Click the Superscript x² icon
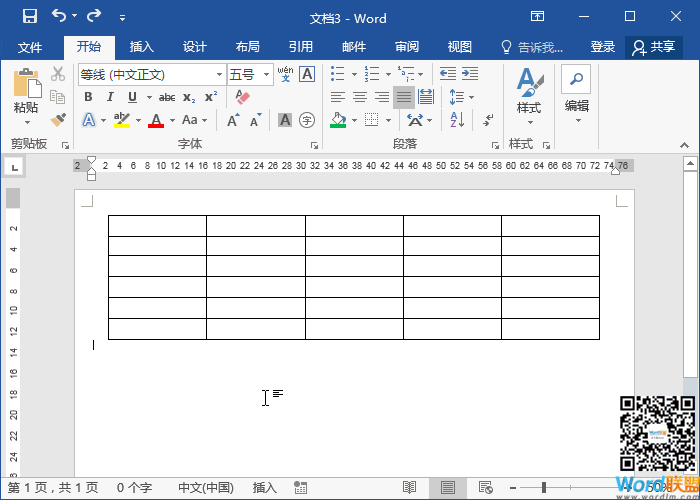Screen dimensions: 700x500 pos(211,97)
